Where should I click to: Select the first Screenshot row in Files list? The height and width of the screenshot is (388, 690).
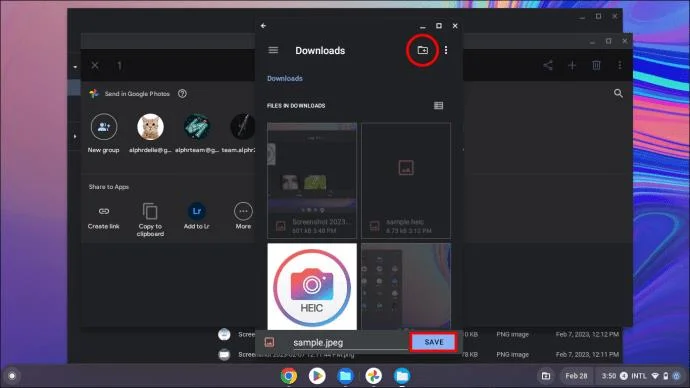tap(419, 334)
